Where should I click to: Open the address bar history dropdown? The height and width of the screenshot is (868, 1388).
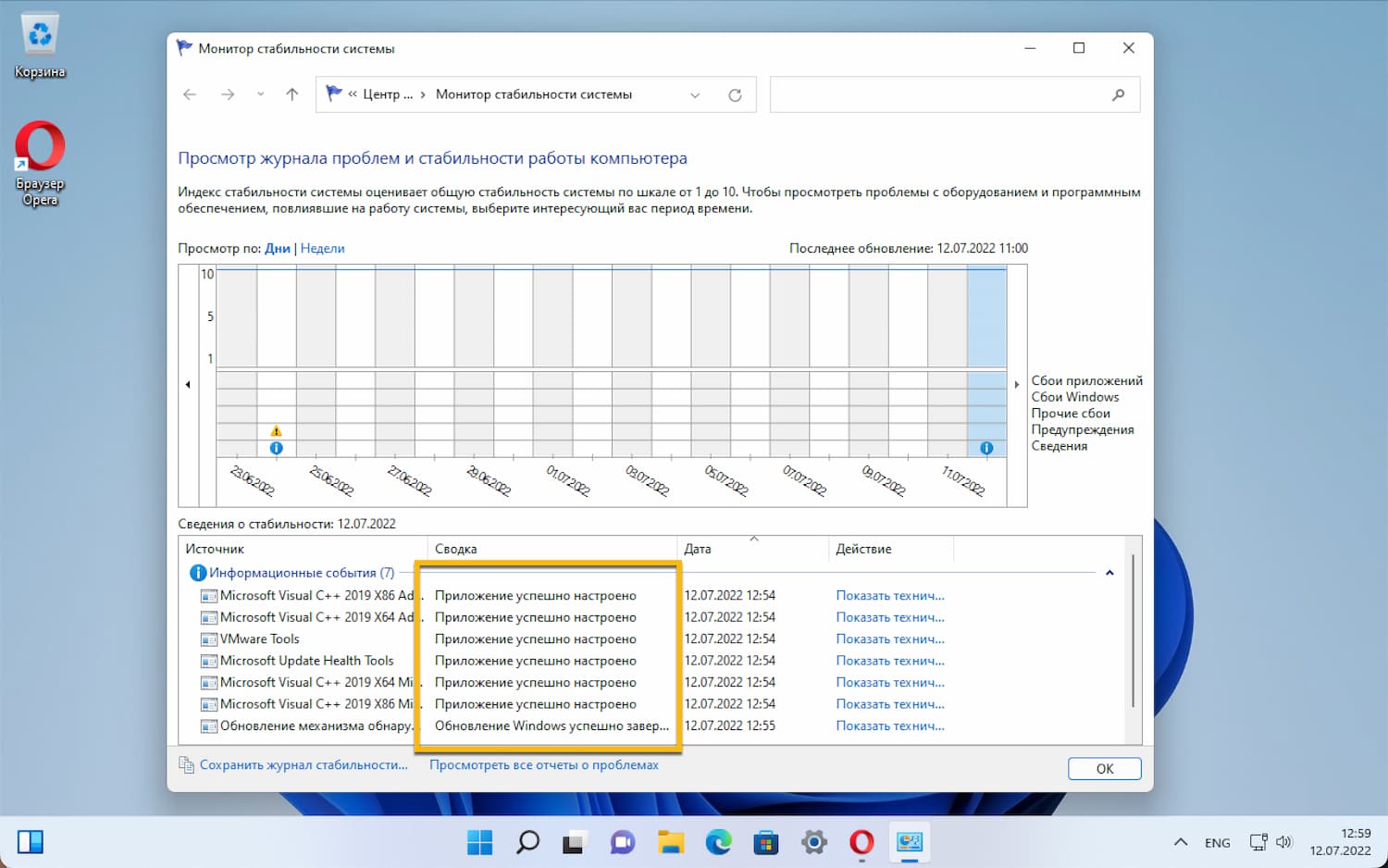(x=695, y=95)
